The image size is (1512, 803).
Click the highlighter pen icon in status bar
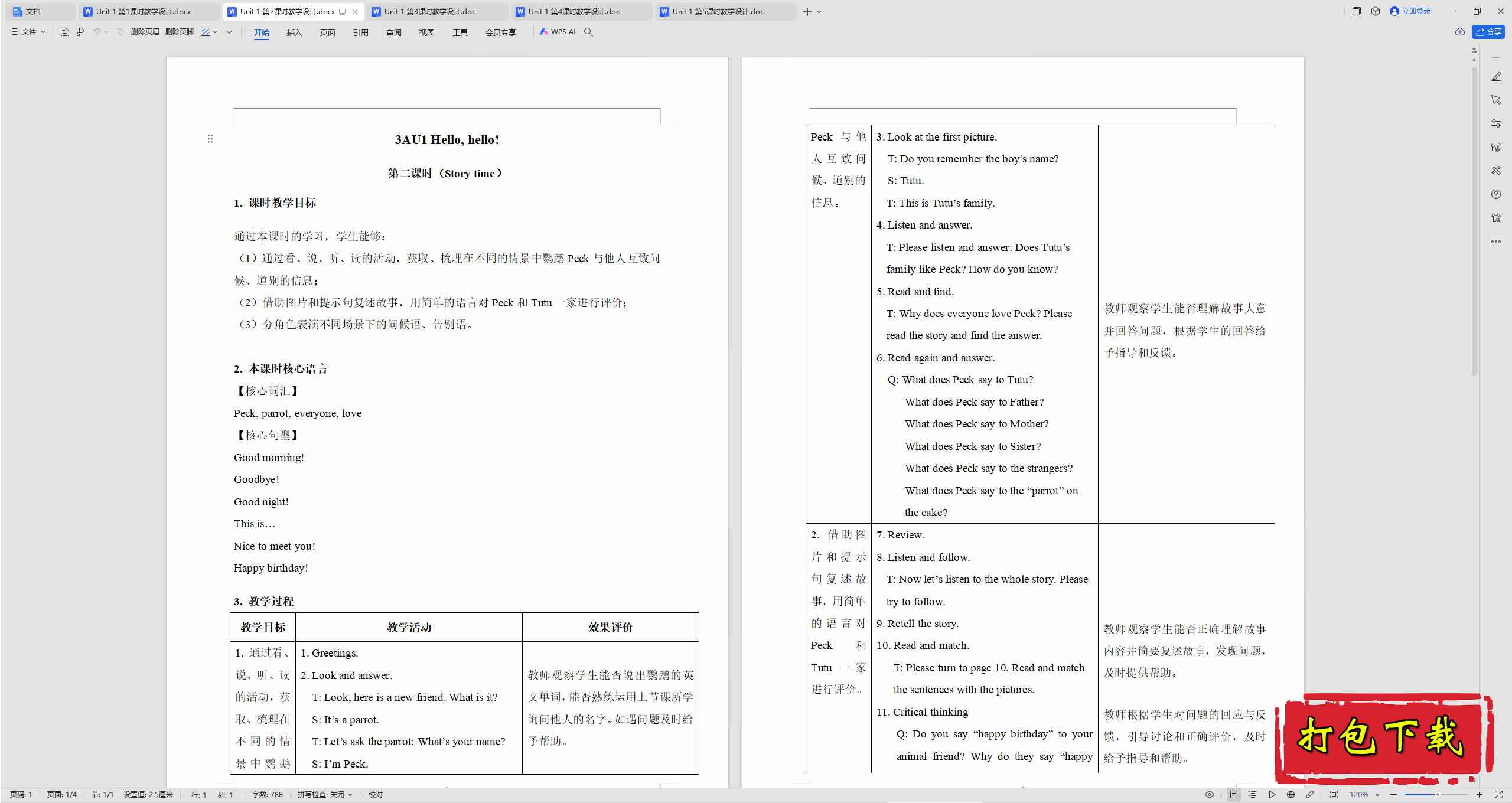coord(1309,795)
